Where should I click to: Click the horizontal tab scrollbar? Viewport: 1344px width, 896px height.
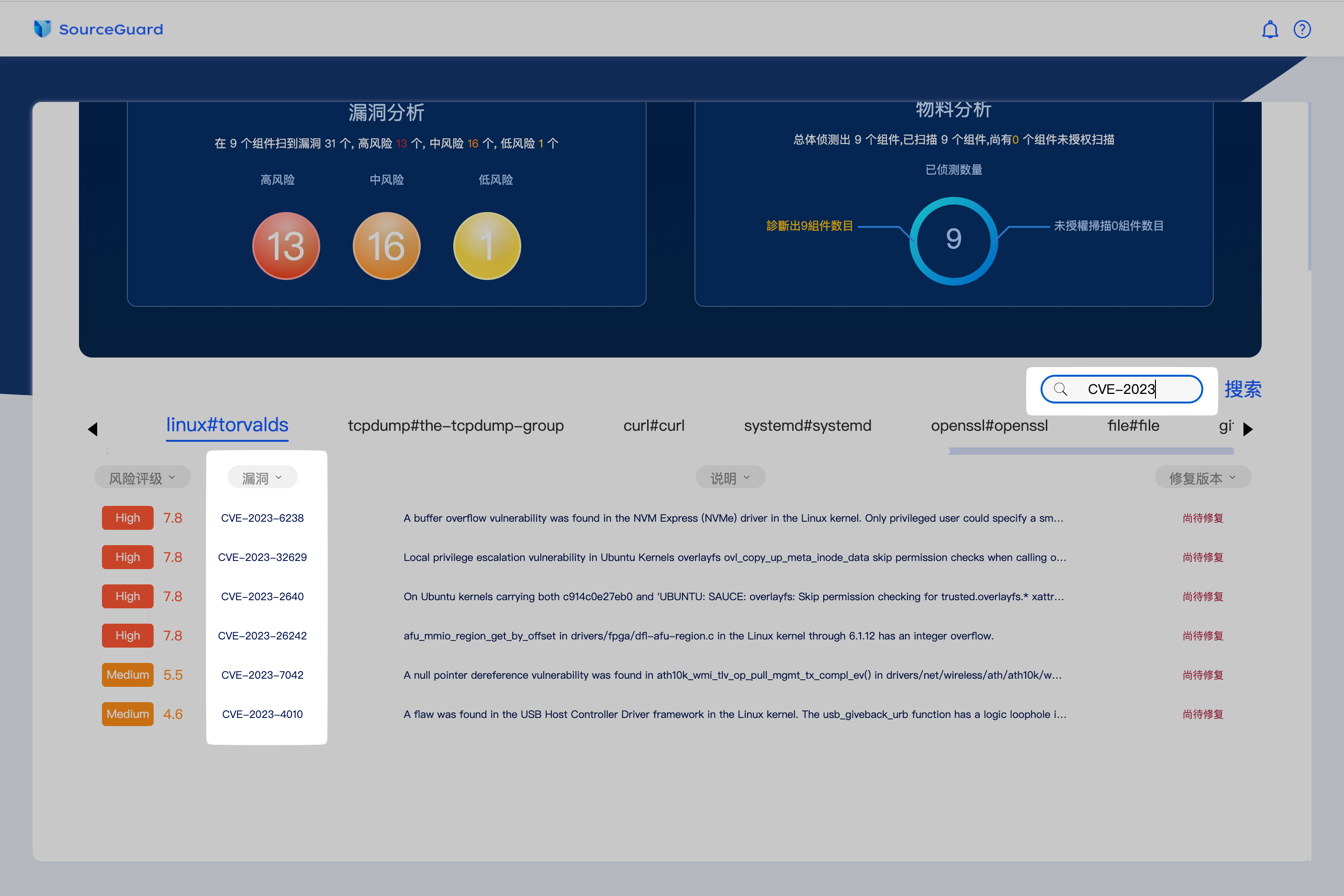click(x=1090, y=451)
